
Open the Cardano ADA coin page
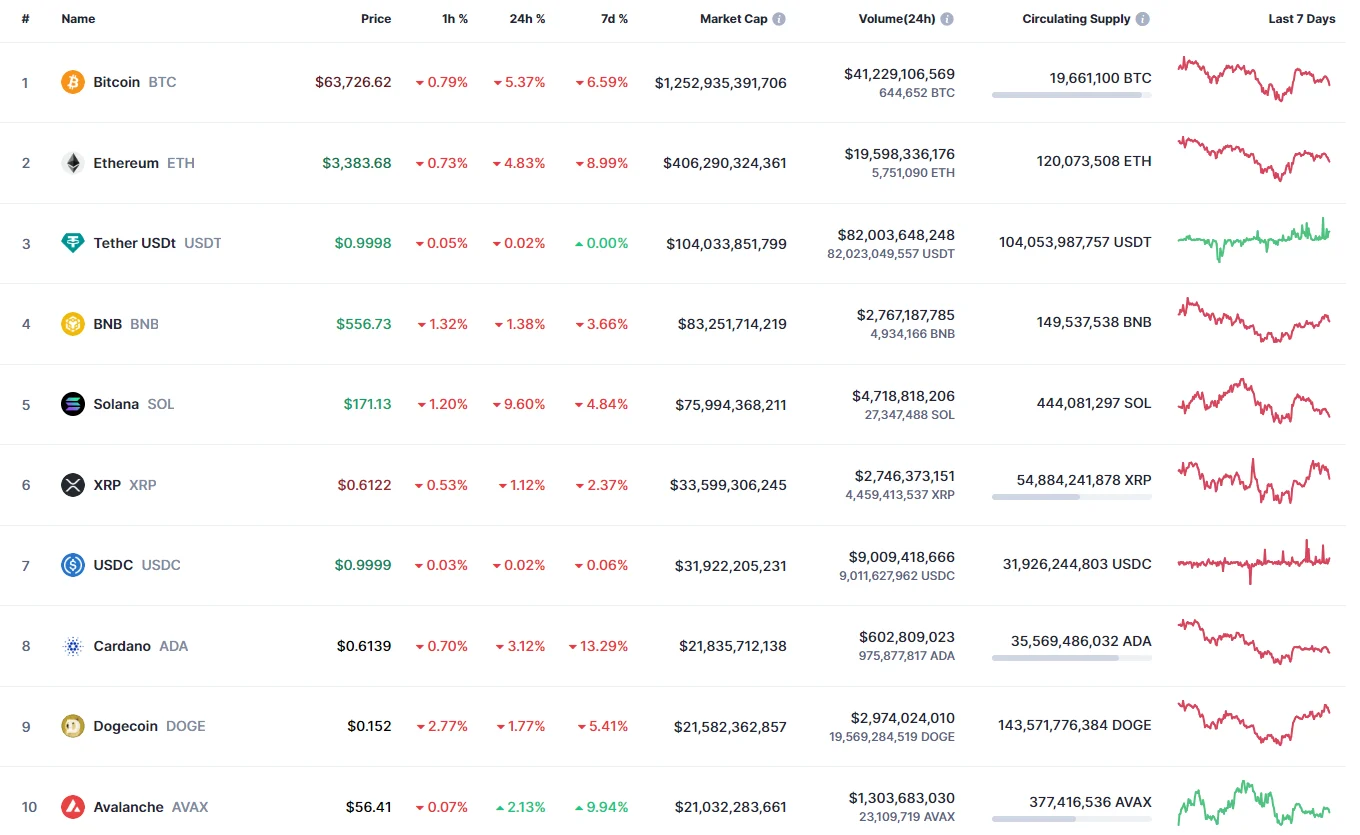point(122,646)
